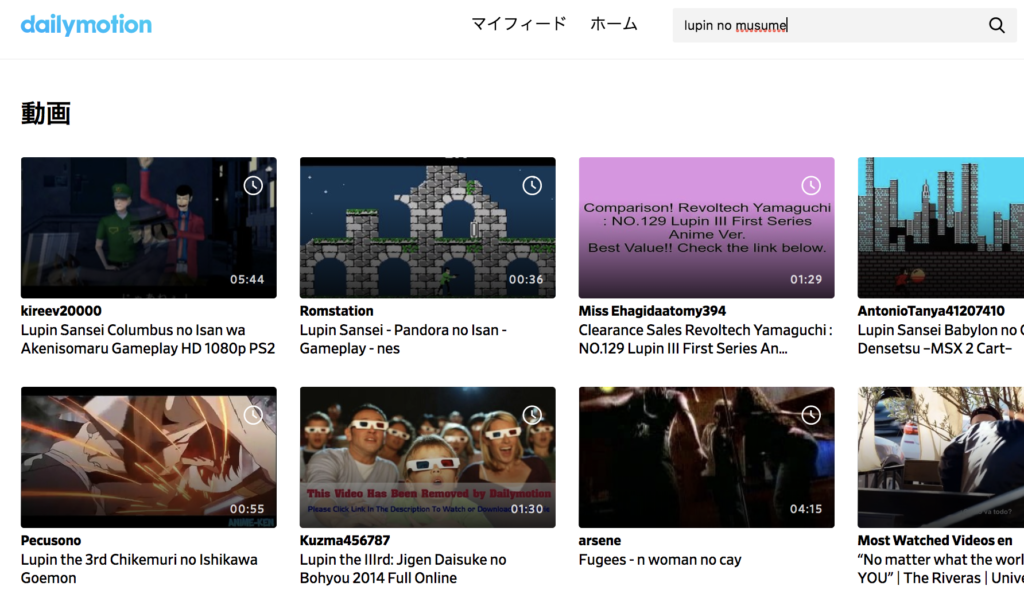The image size is (1024, 598).
Task: Click the 04:15 duration label
Action: (x=806, y=509)
